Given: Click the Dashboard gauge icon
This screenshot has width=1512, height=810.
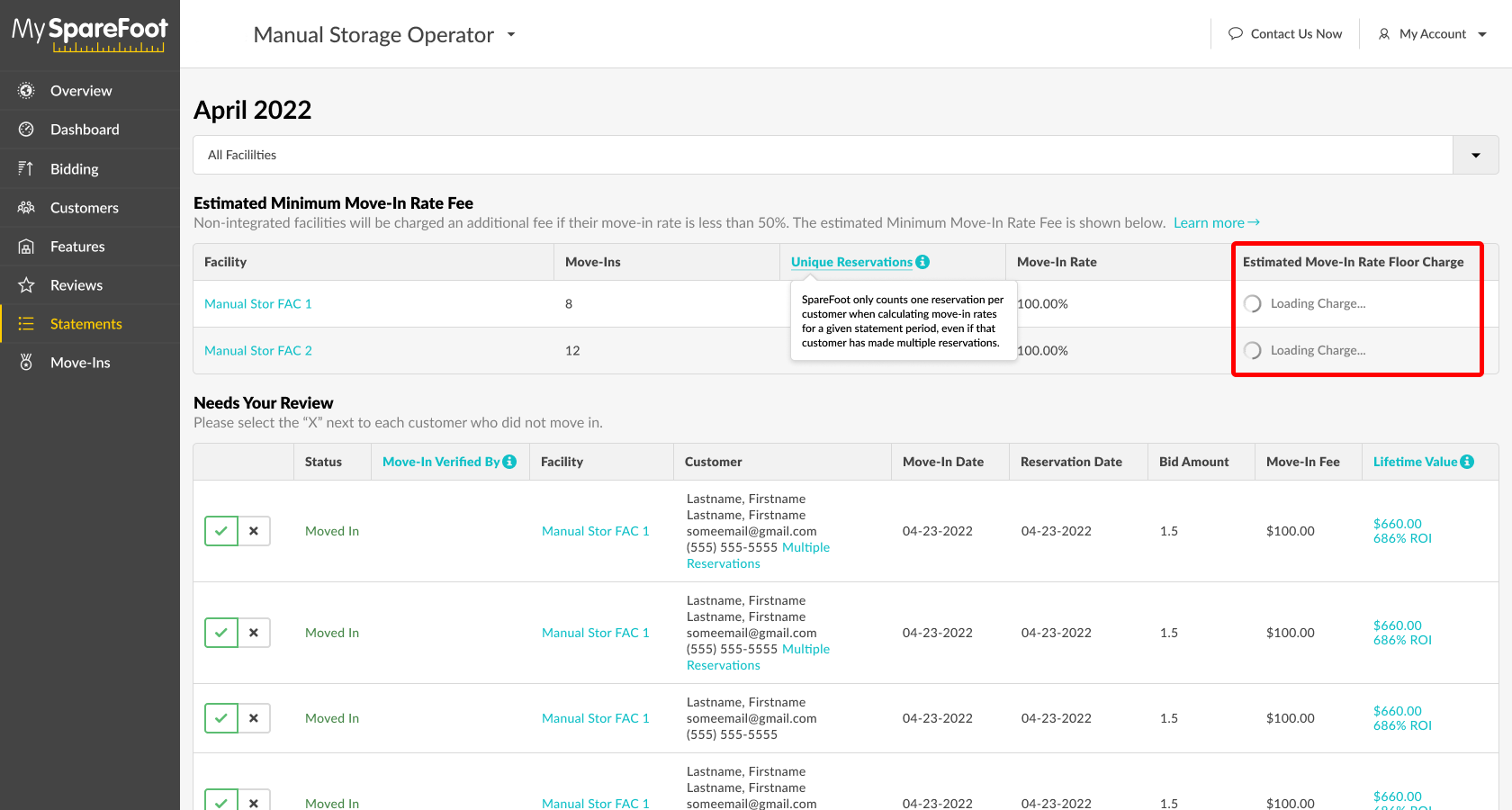Looking at the screenshot, I should click(x=26, y=129).
